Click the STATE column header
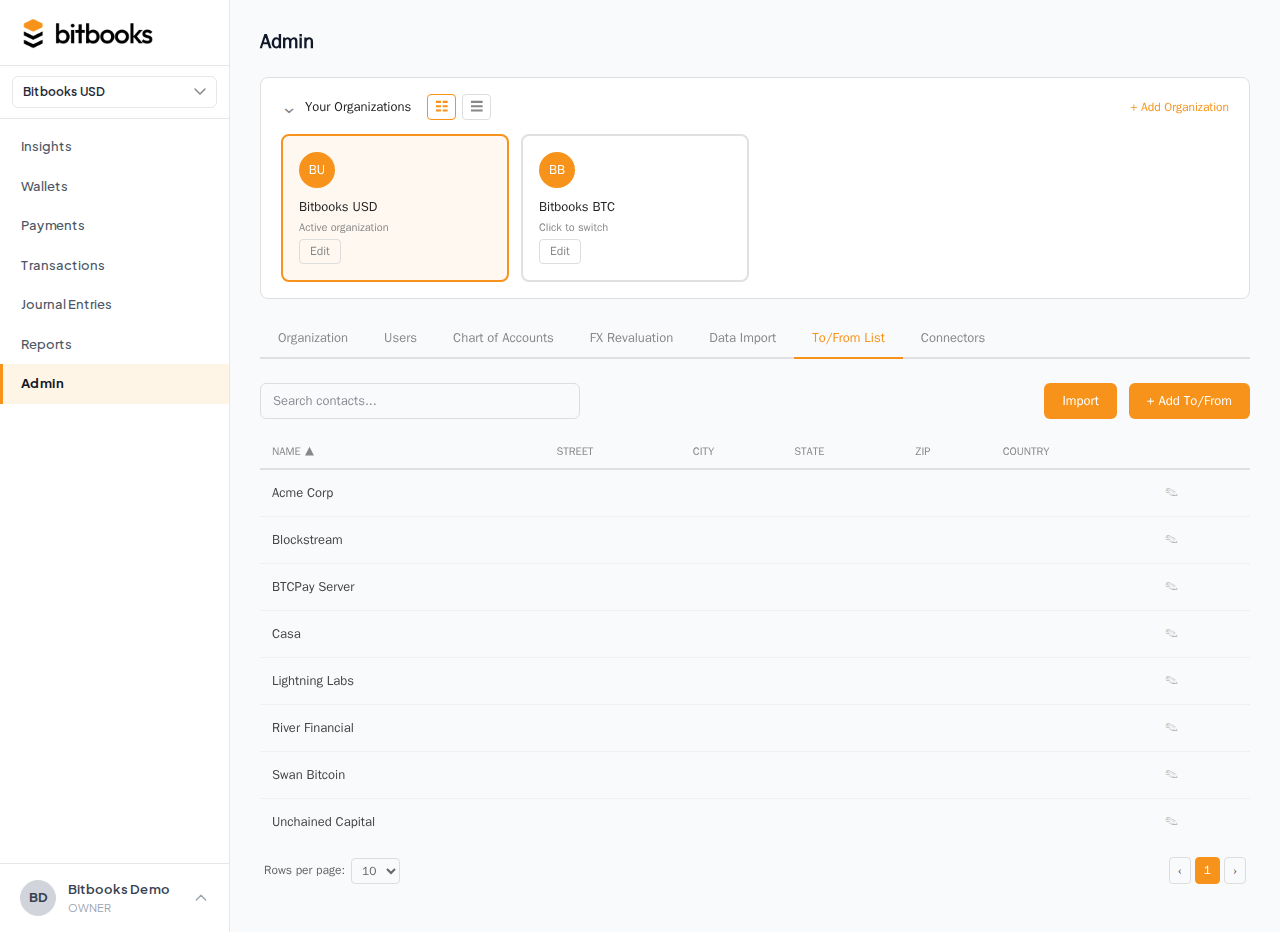 [809, 451]
